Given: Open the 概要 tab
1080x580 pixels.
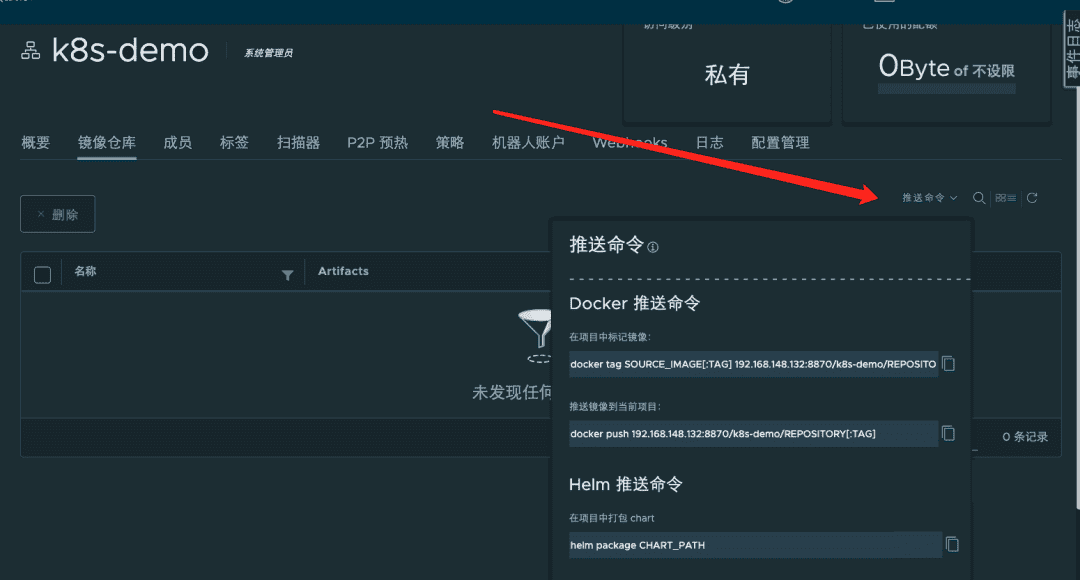Looking at the screenshot, I should click(x=35, y=143).
